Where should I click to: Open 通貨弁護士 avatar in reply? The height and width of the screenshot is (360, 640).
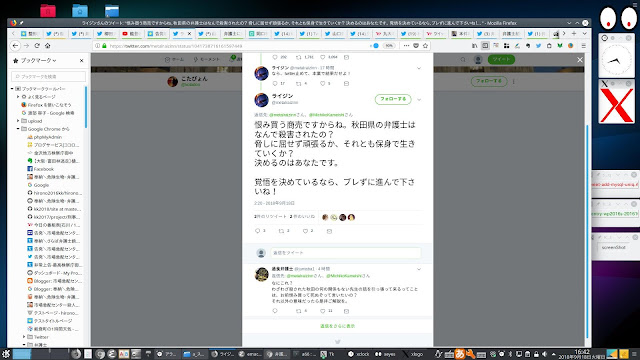[x=261, y=274]
